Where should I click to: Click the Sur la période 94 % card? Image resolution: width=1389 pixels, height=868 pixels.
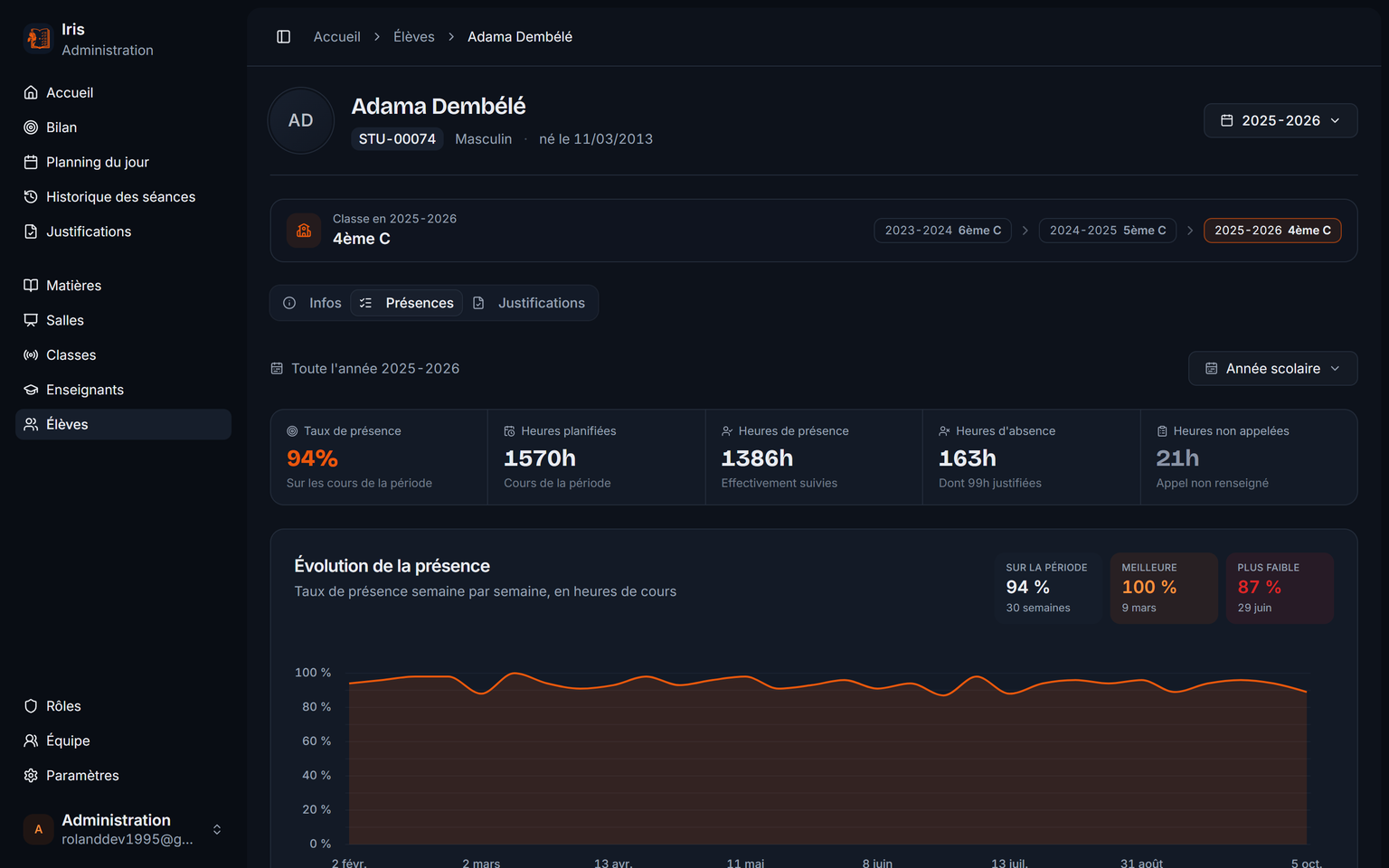[1048, 588]
